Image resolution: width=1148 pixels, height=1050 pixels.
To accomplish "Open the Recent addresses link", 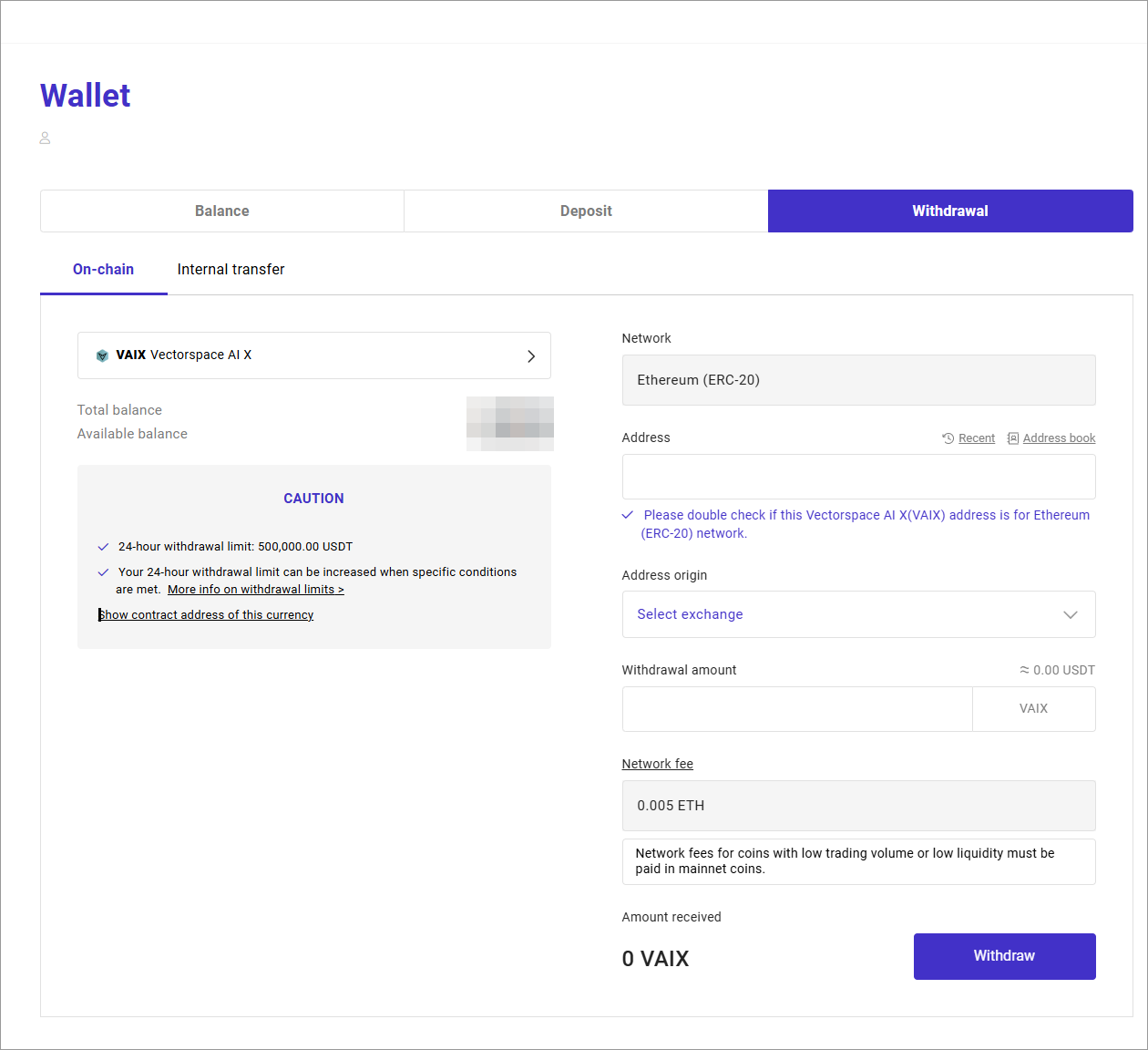I will click(977, 438).
